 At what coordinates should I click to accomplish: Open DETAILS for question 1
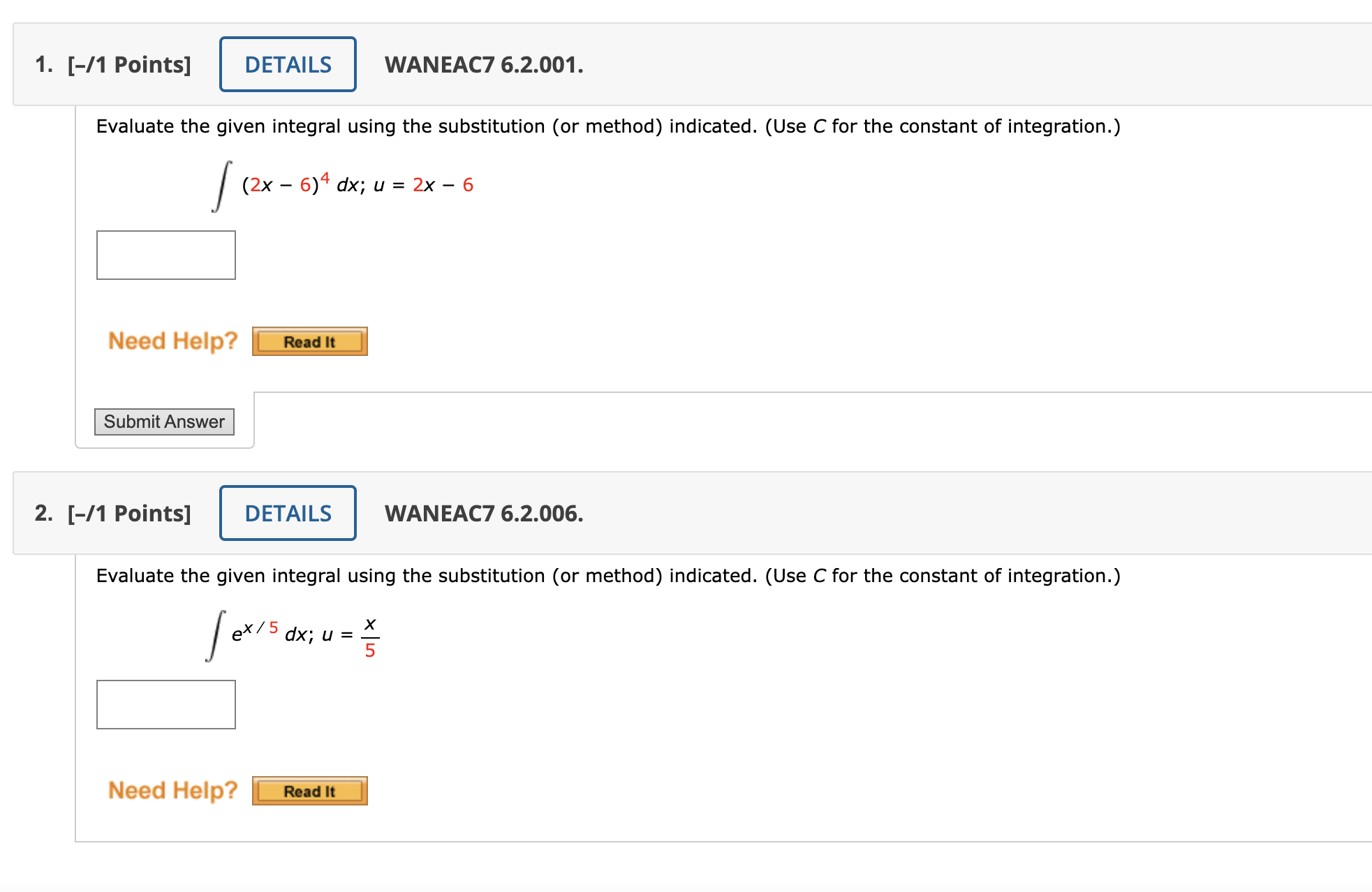(287, 64)
